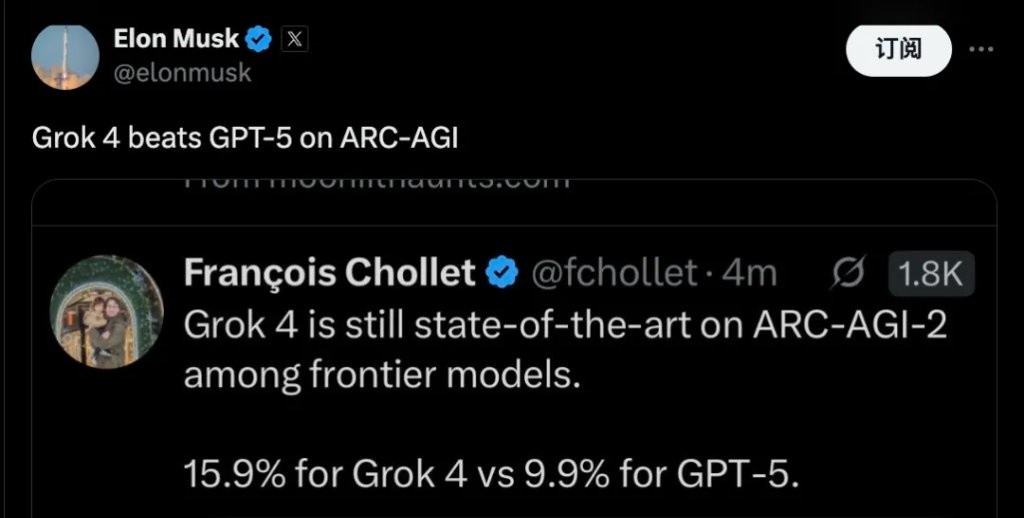Screen dimensions: 1024x518
Task: Click the three-dot more options icon
Action: 984,49
